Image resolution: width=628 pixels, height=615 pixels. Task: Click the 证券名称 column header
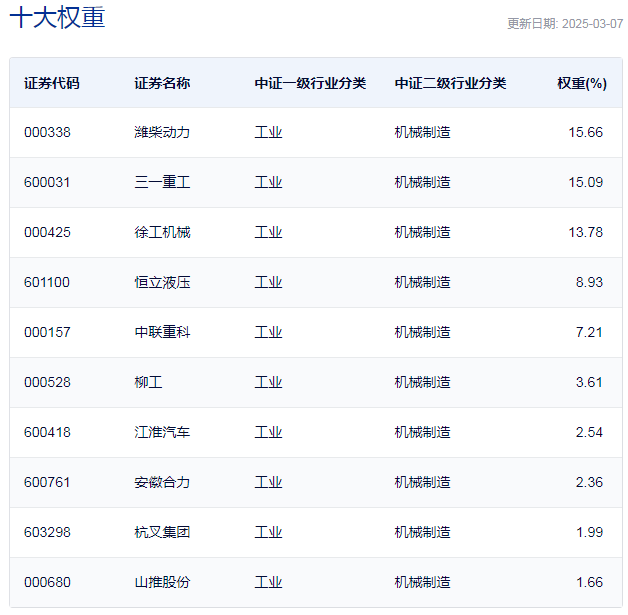[x=162, y=83]
